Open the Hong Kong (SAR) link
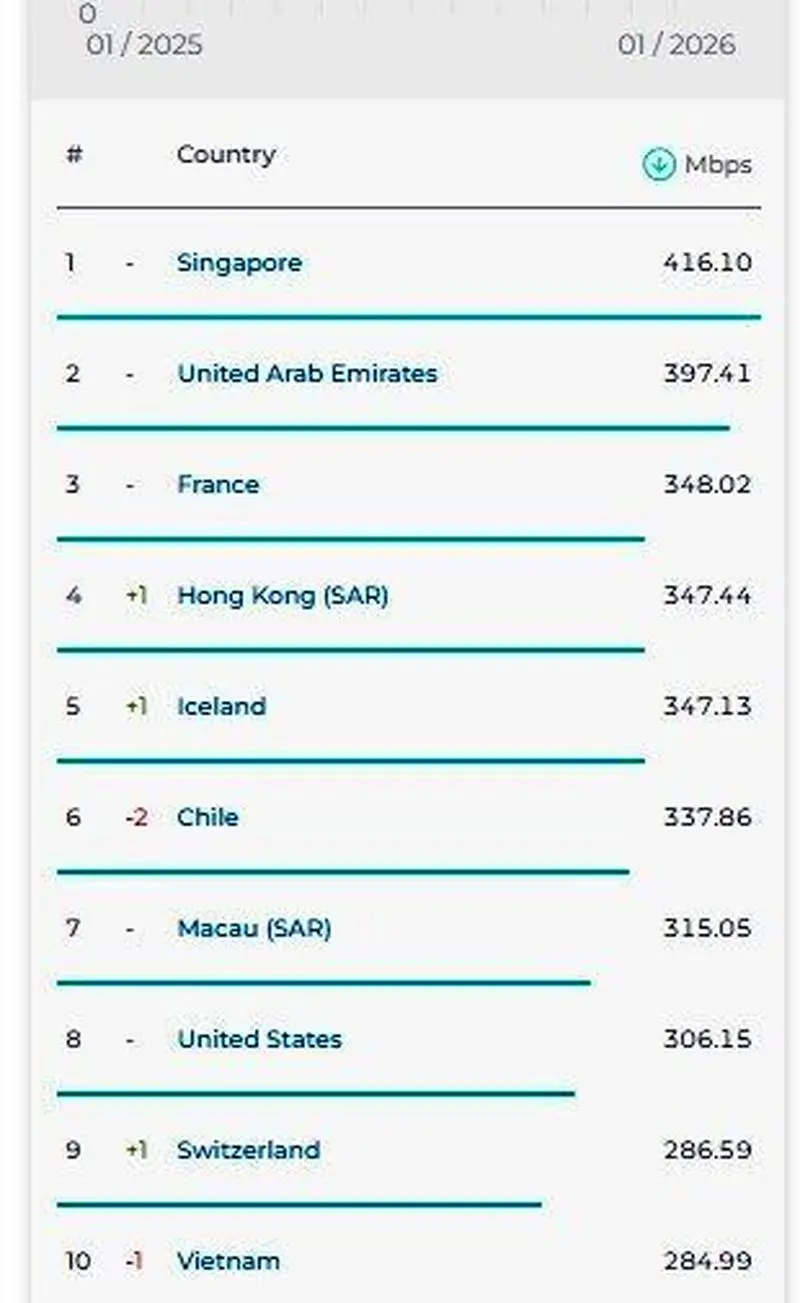Screen dimensions: 800x1303 283,596
